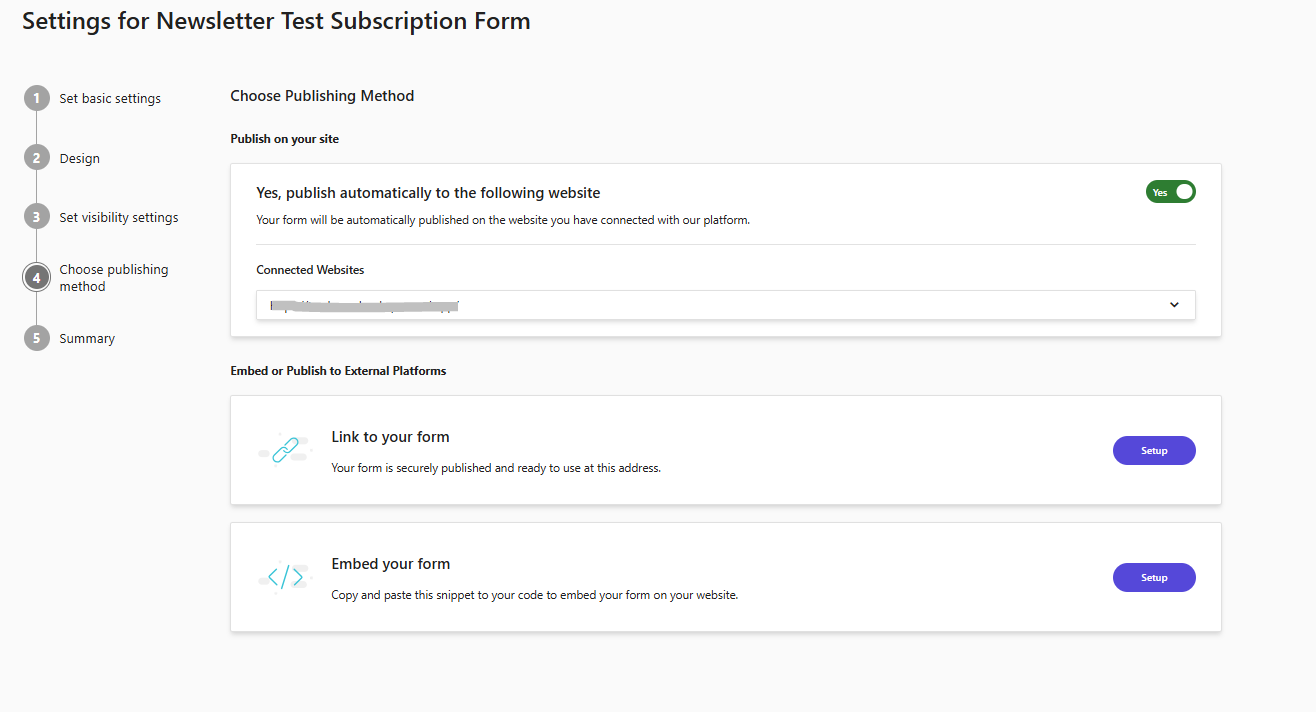Click the page title 'Settings for Newsletter Test Subscription Form'
This screenshot has width=1316, height=712.
click(x=276, y=21)
